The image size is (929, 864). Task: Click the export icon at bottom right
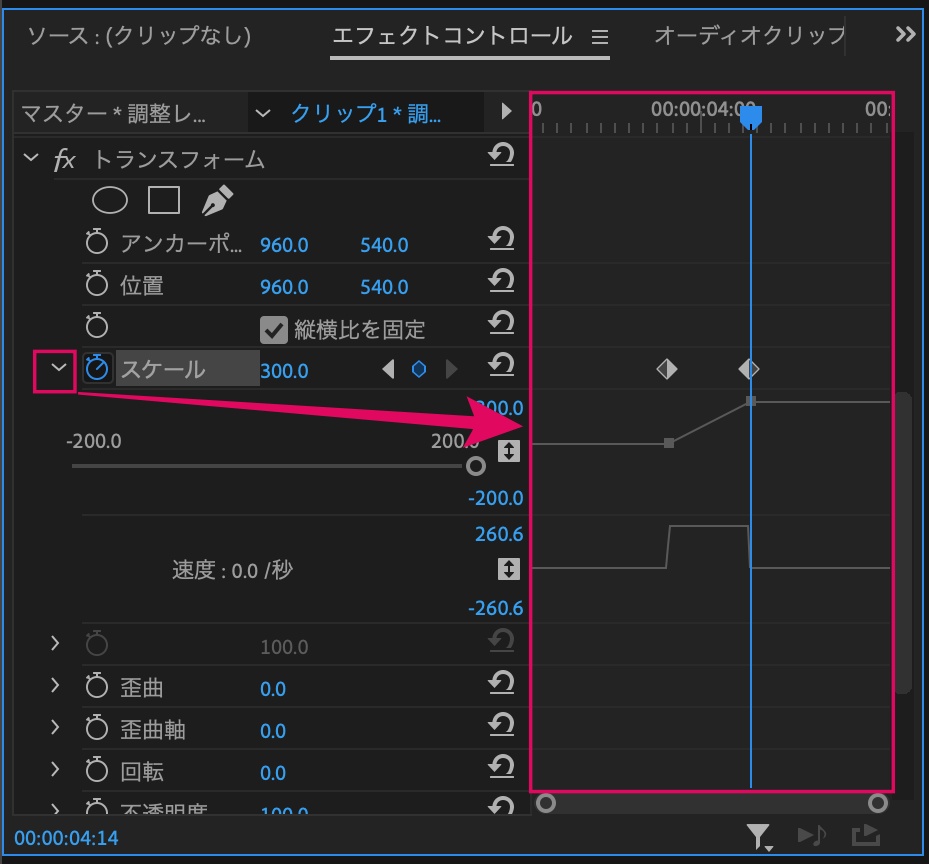tap(866, 836)
